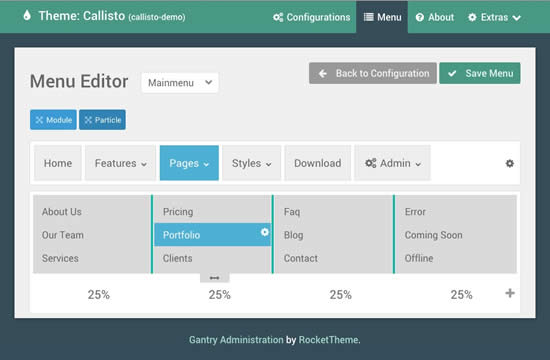Expand the Features menu item
Image resolution: width=550 pixels, height=360 pixels.
[x=120, y=163]
